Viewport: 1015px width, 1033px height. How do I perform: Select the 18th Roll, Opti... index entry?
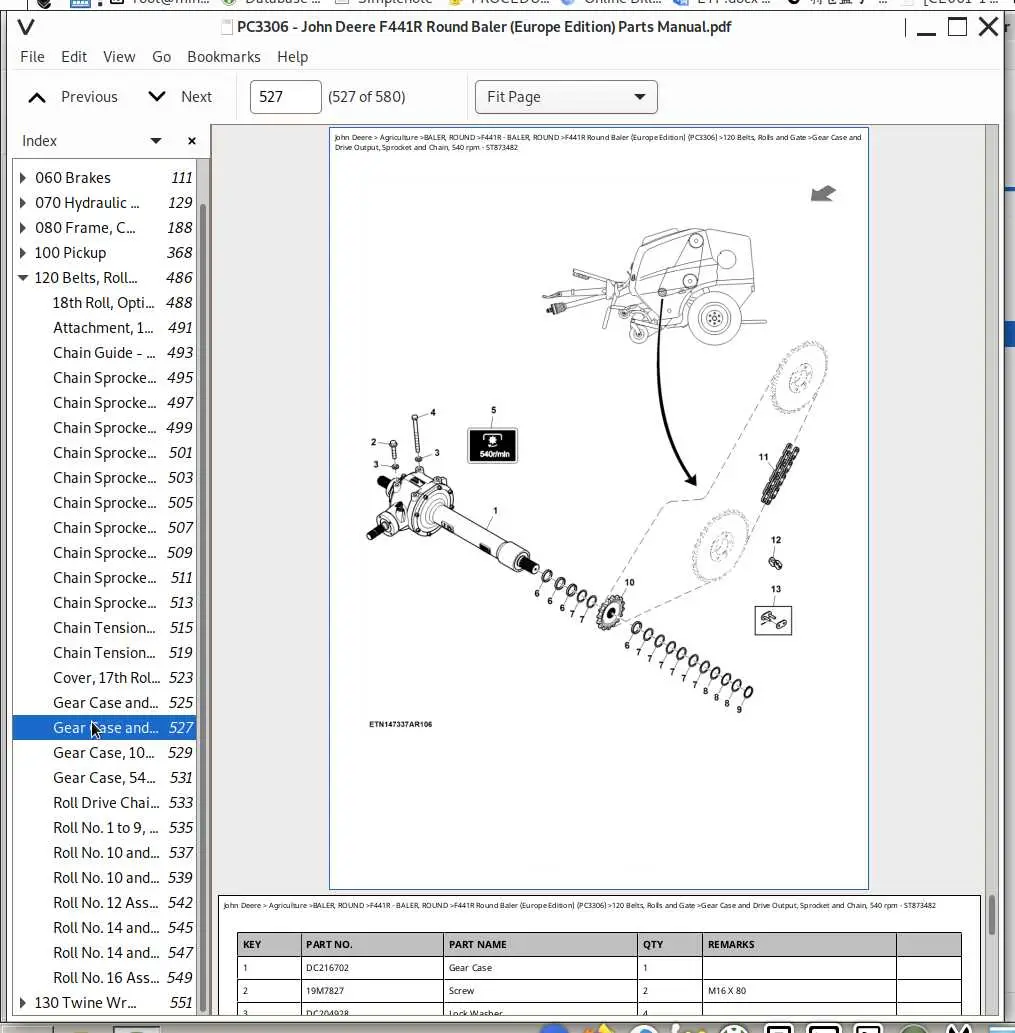tap(104, 303)
